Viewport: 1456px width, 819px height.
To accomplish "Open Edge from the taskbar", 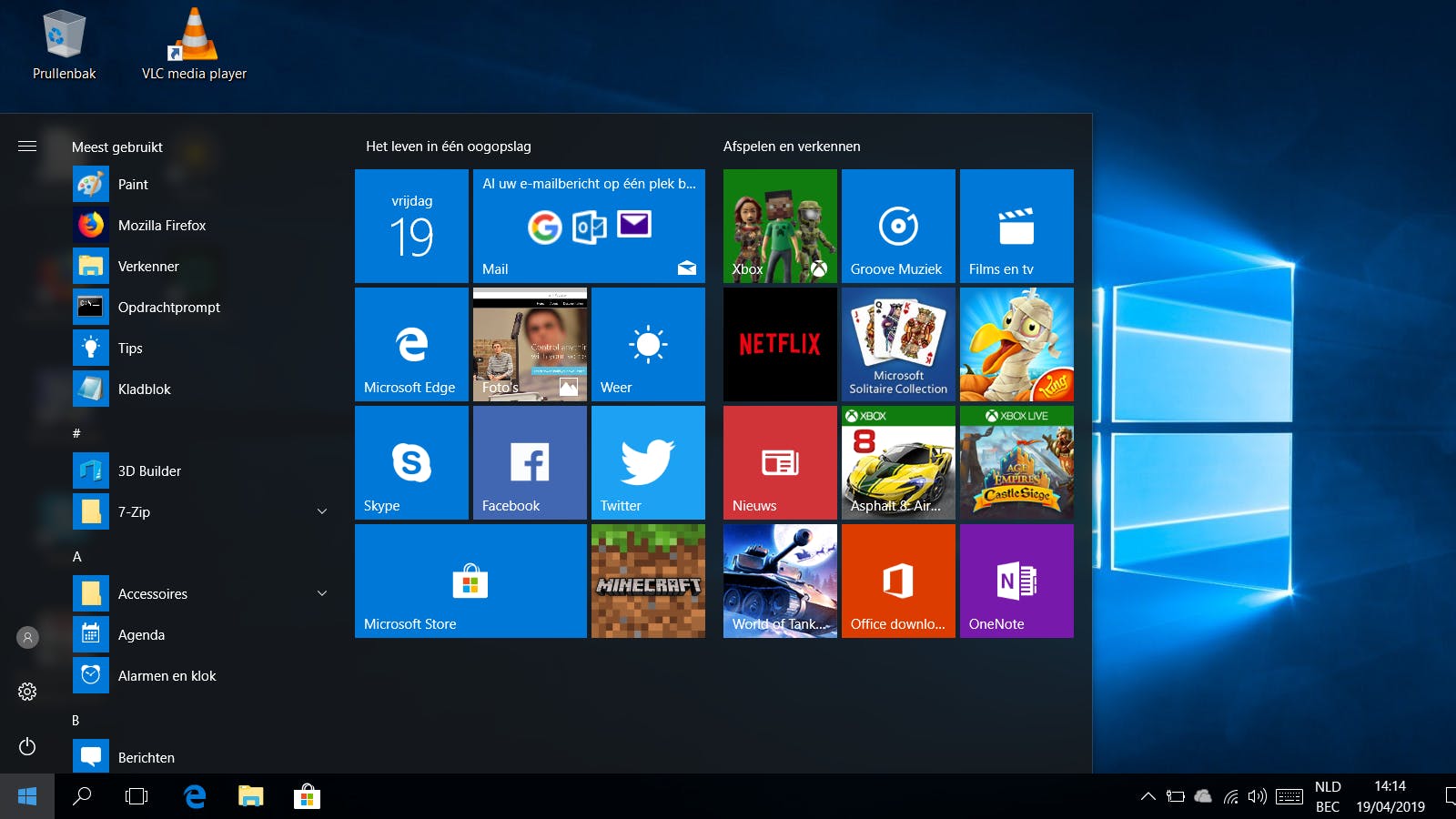I will (x=195, y=796).
